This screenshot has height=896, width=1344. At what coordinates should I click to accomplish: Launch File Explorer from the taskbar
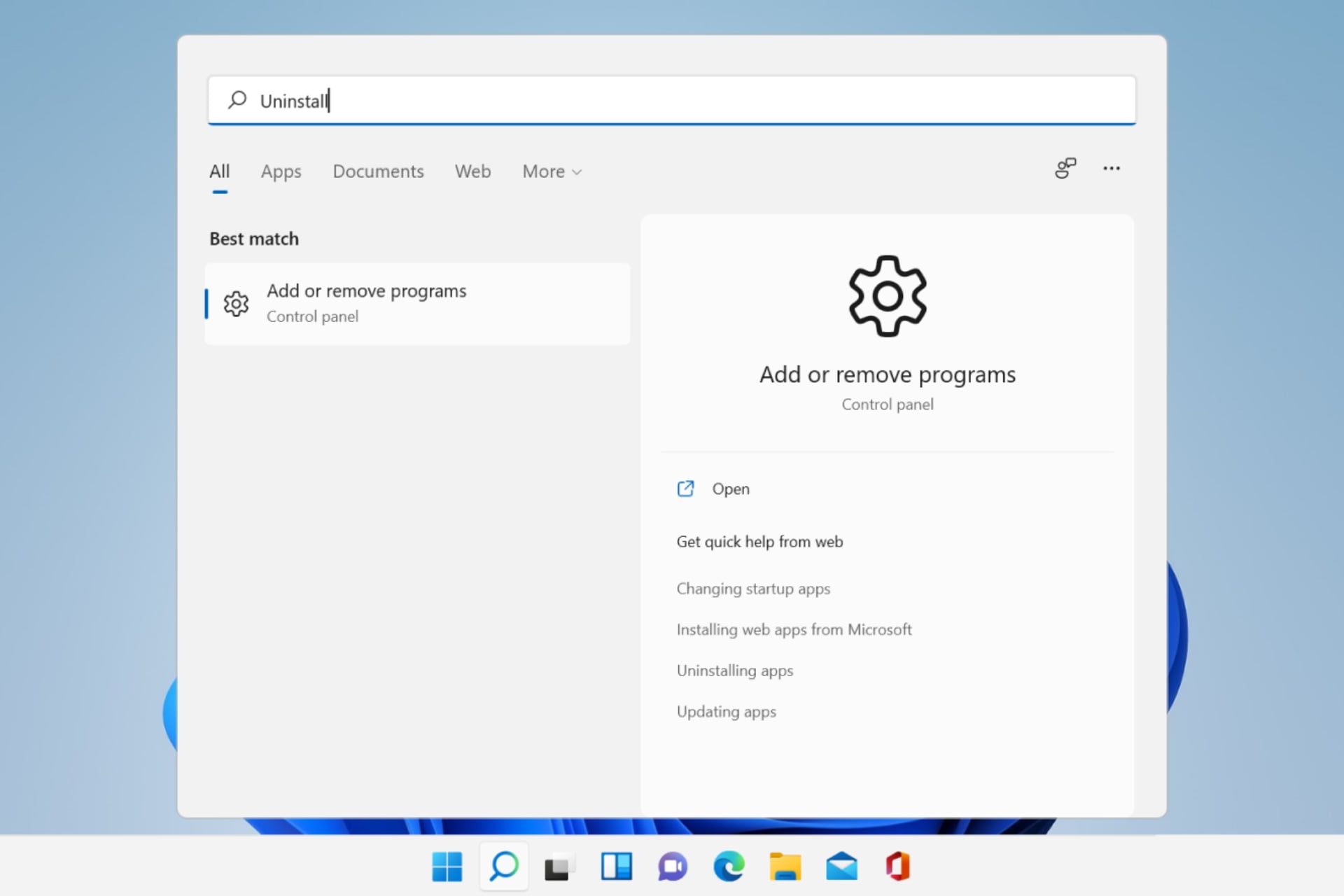point(785,866)
